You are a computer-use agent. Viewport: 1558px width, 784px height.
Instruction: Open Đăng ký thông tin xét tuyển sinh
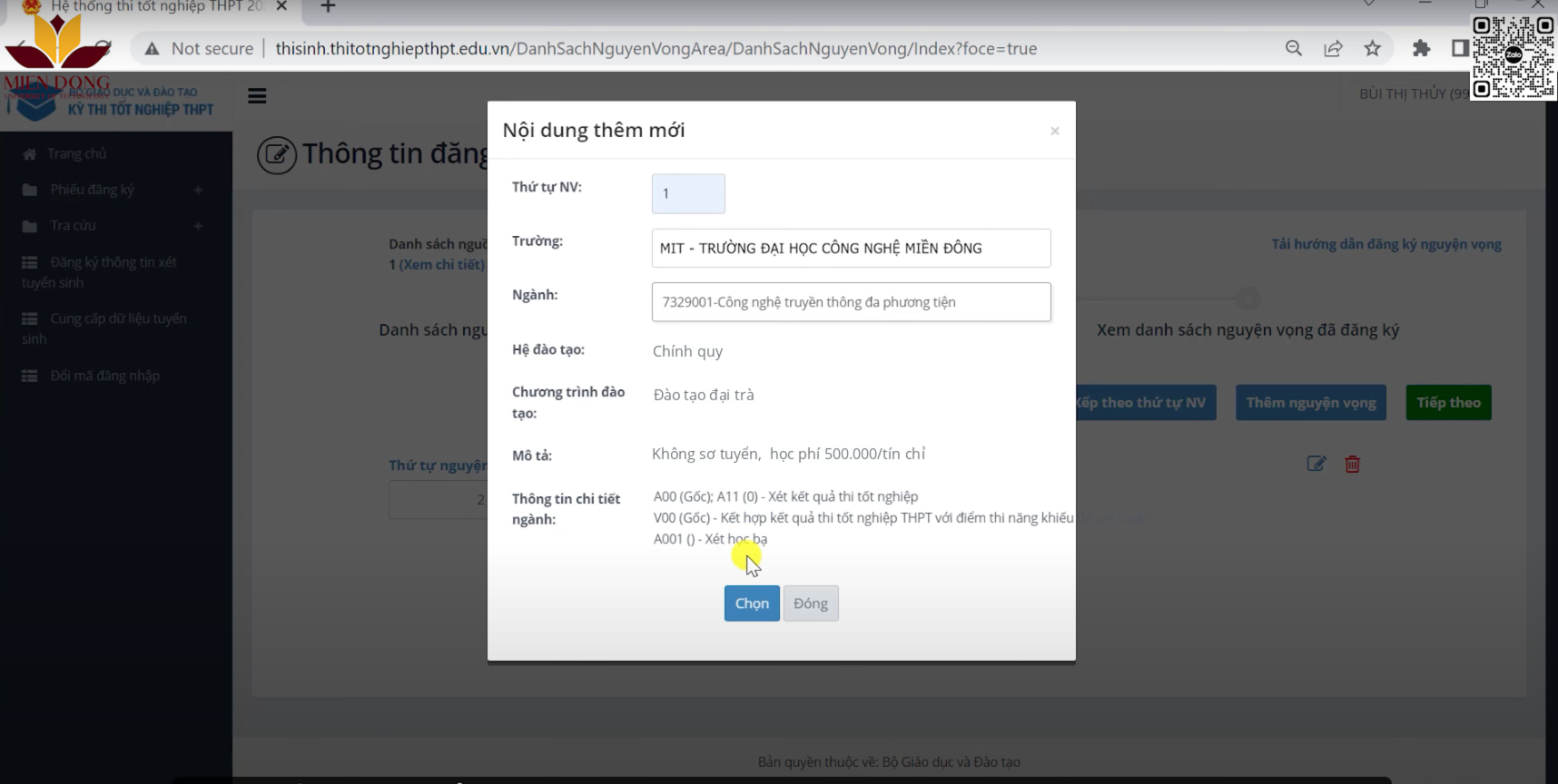100,272
